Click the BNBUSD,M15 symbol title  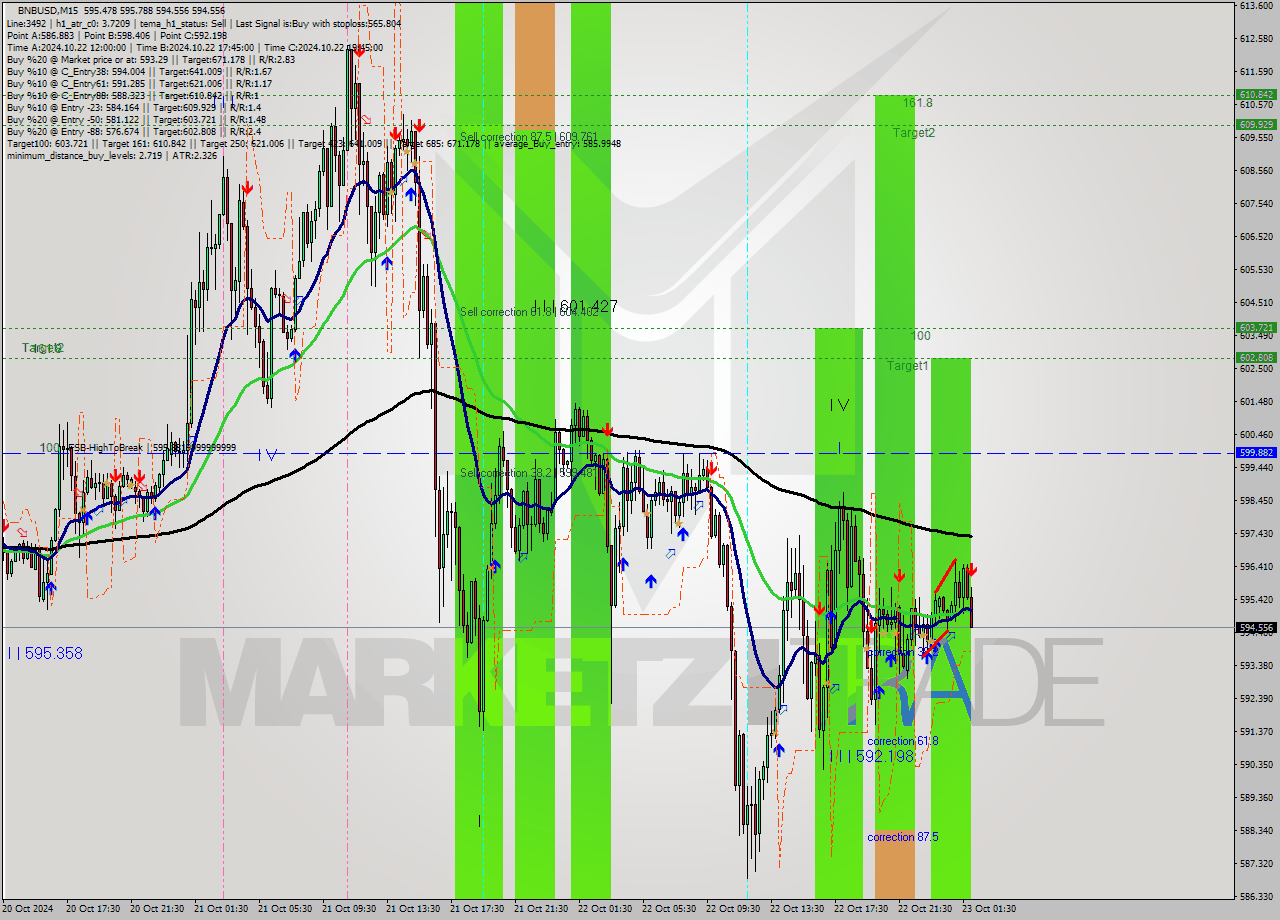coord(50,10)
